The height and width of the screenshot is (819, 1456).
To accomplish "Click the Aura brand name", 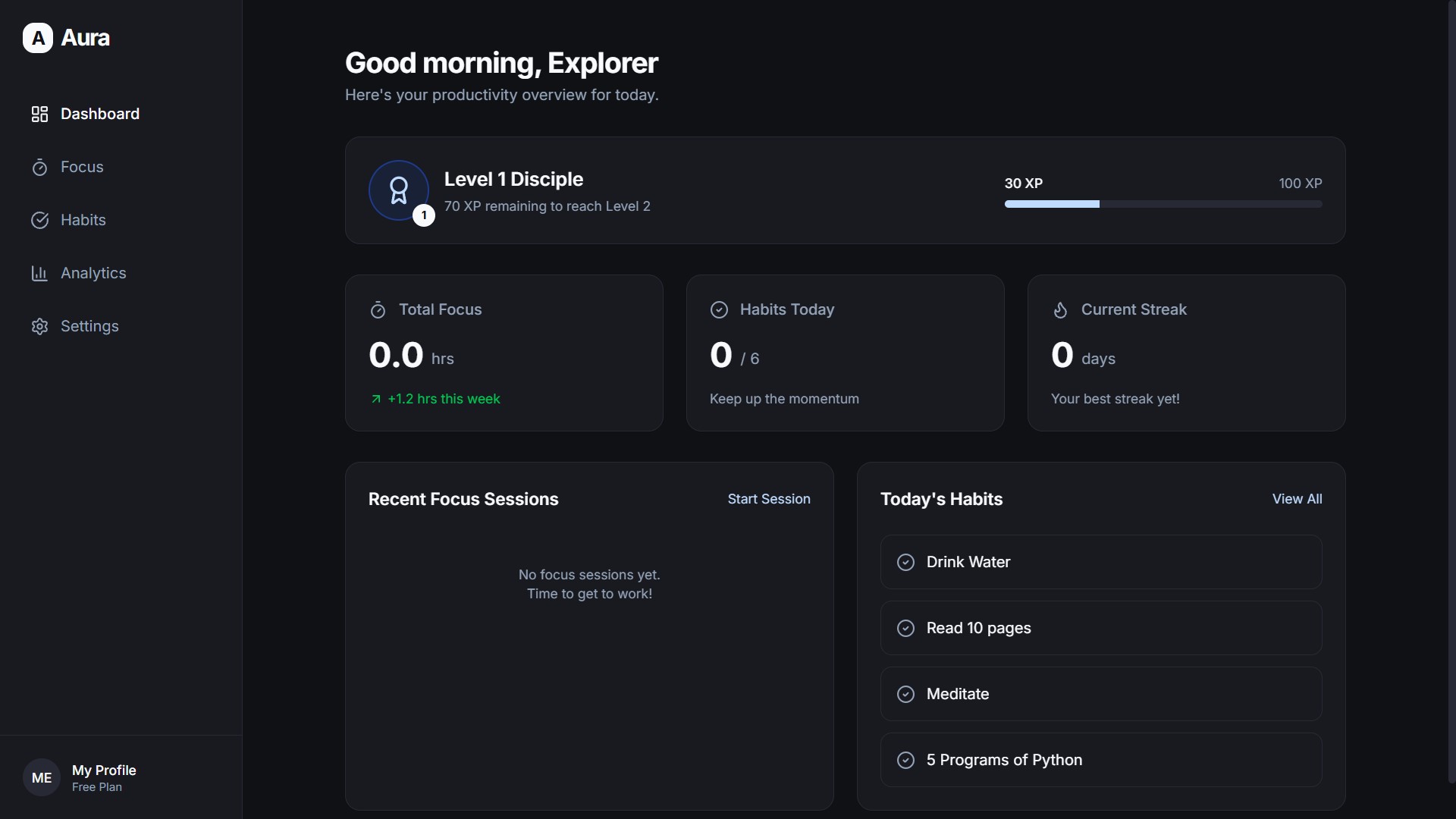I will [x=86, y=38].
